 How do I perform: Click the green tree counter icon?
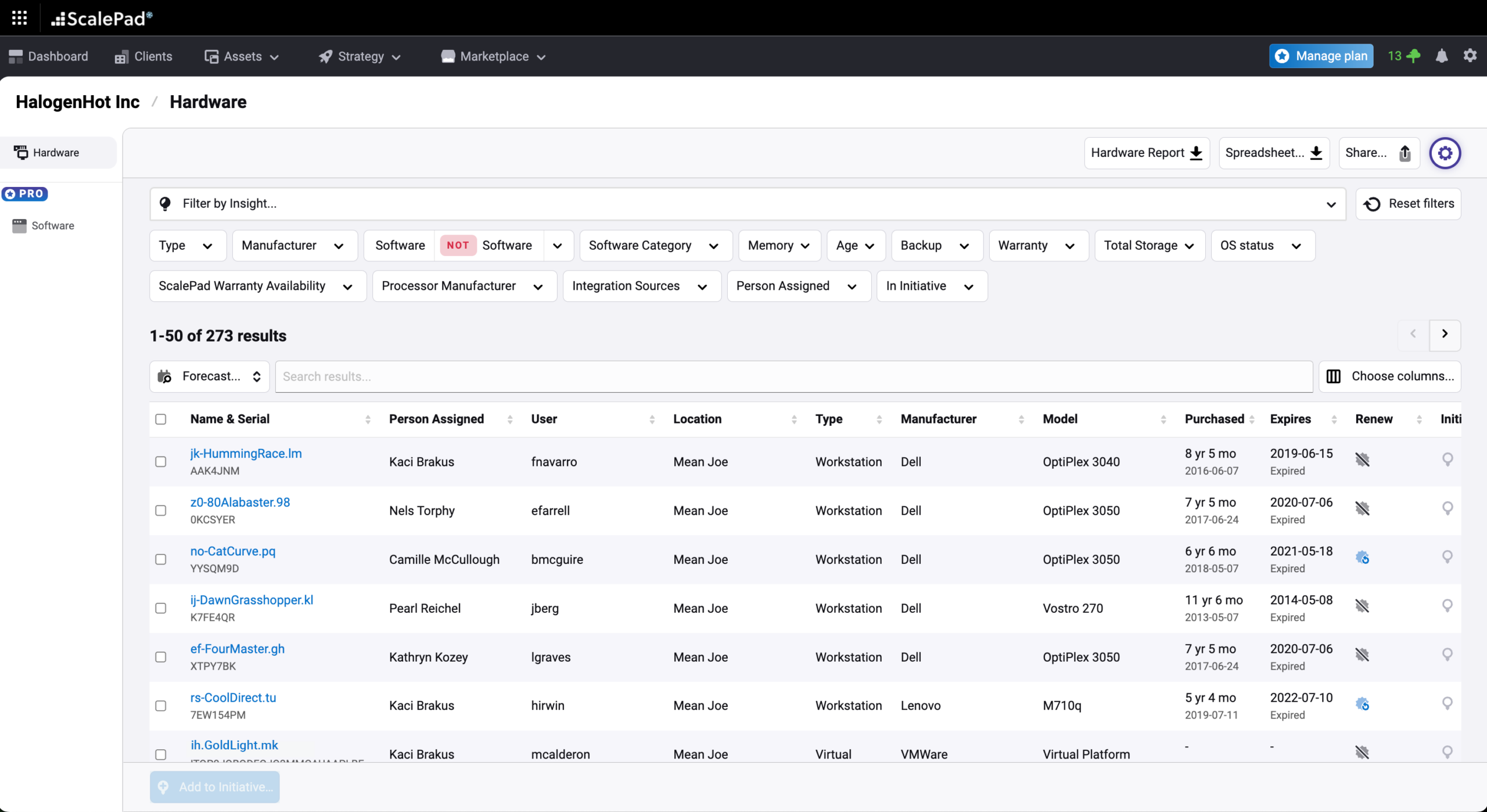tap(1404, 56)
